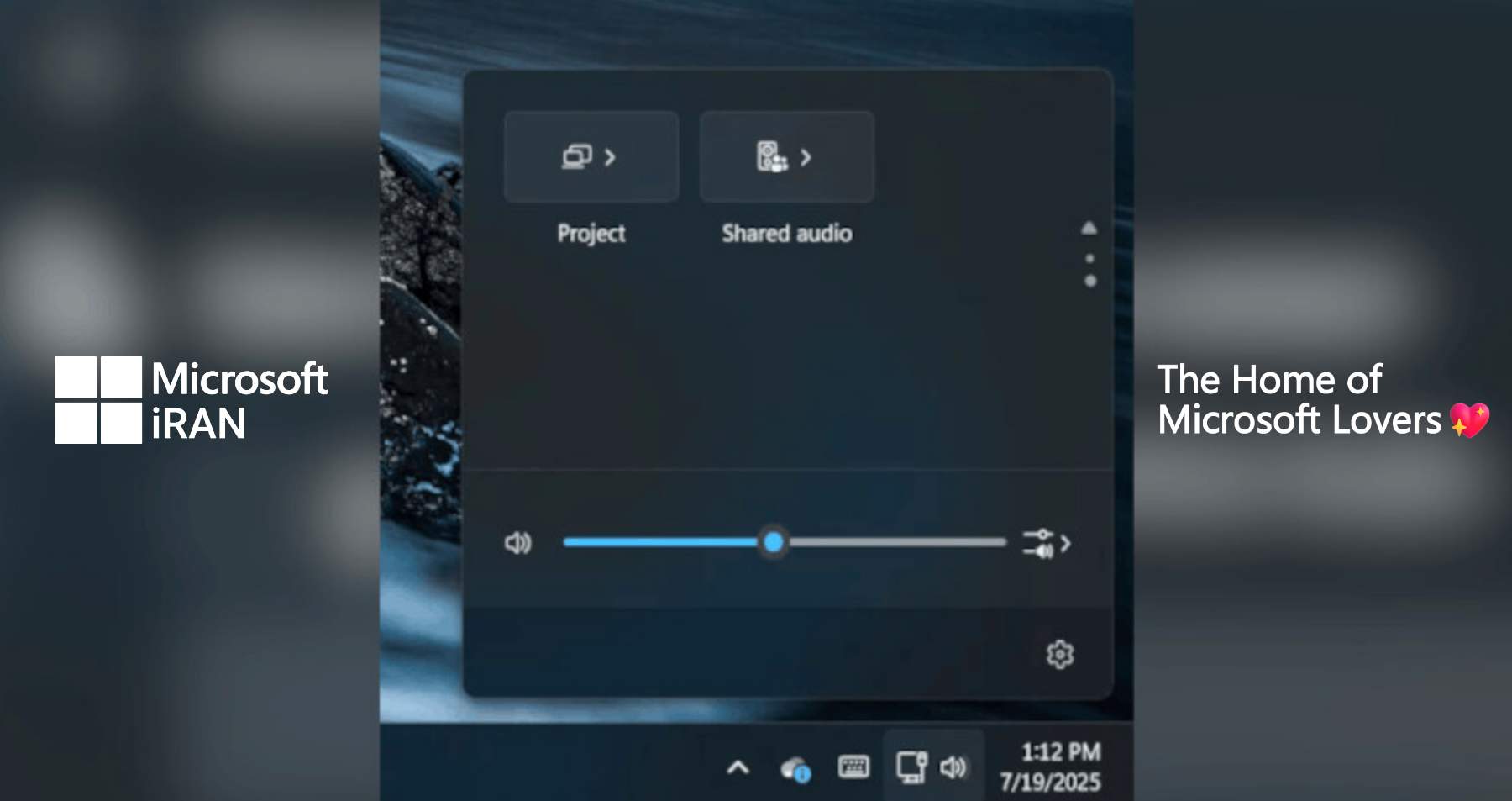Screen dimensions: 1512x801
Task: Click the network icon in the taskbar
Action: point(911,767)
